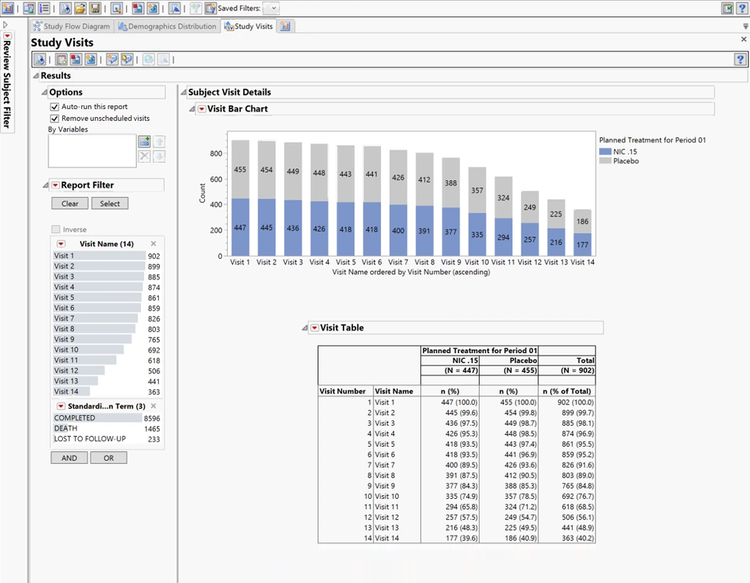This screenshot has height=583, width=750.
Task: Click the help question mark in Study Visits toolbar
Action: coord(738,60)
